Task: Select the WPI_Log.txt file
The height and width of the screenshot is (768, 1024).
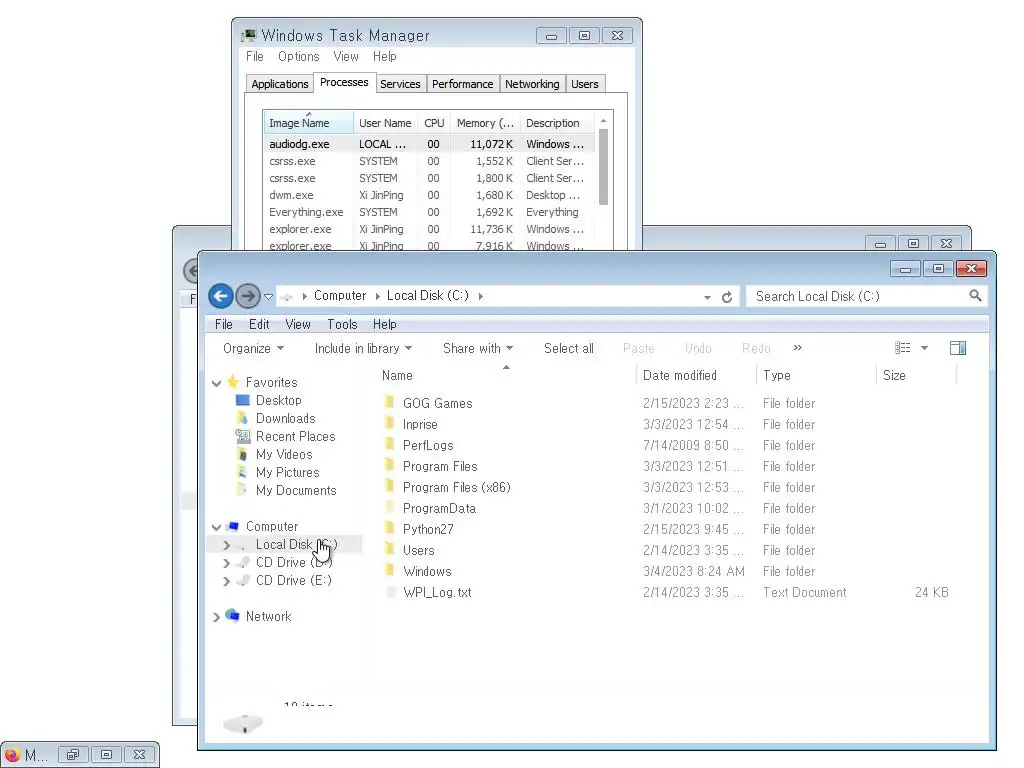Action: pos(437,592)
